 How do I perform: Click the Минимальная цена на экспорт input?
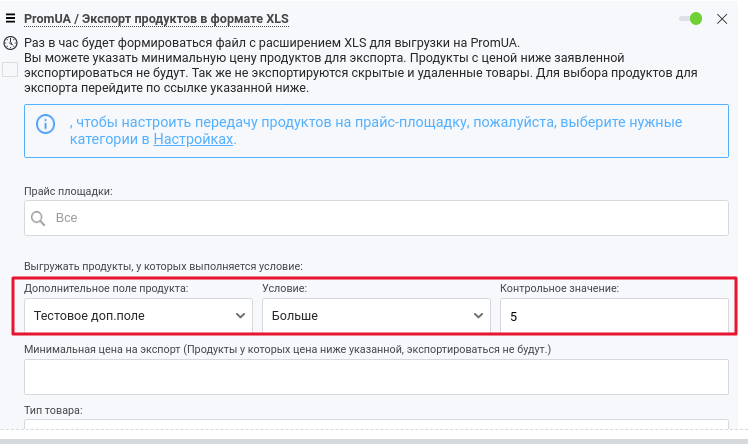tap(376, 377)
